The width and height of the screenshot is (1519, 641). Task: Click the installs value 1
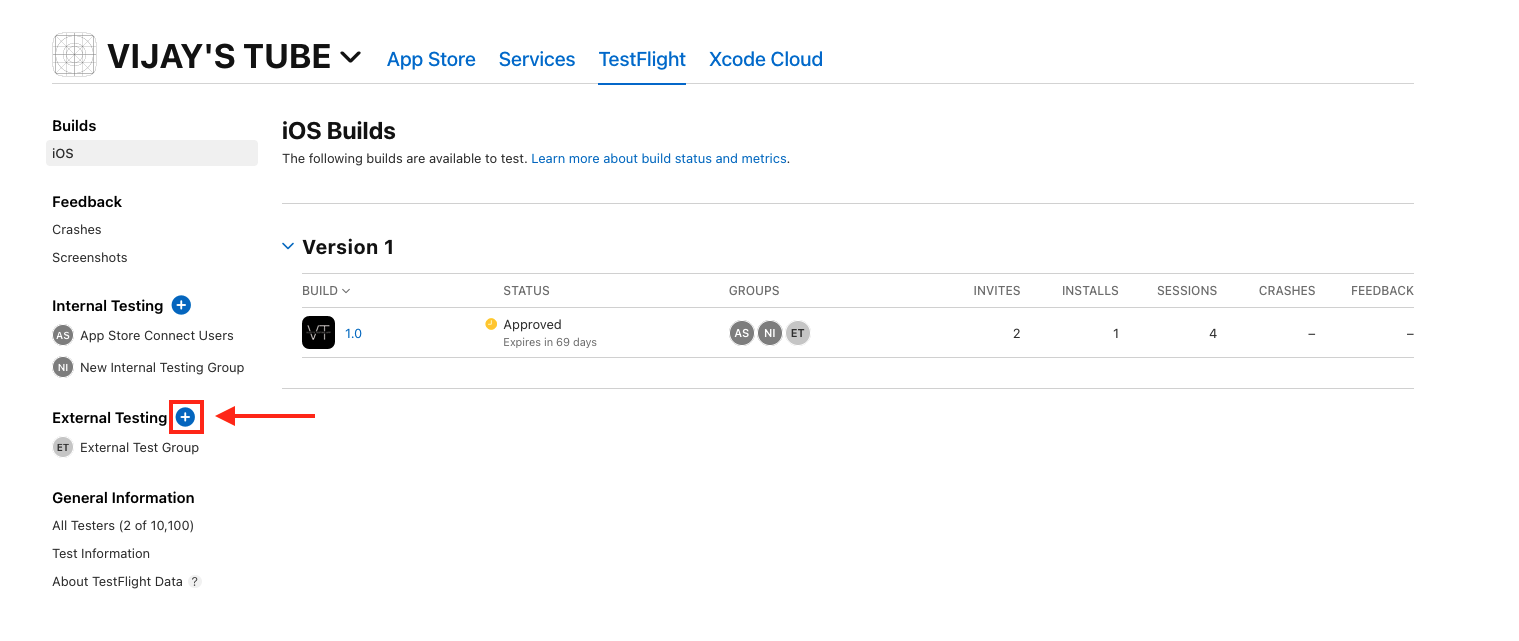point(1115,333)
